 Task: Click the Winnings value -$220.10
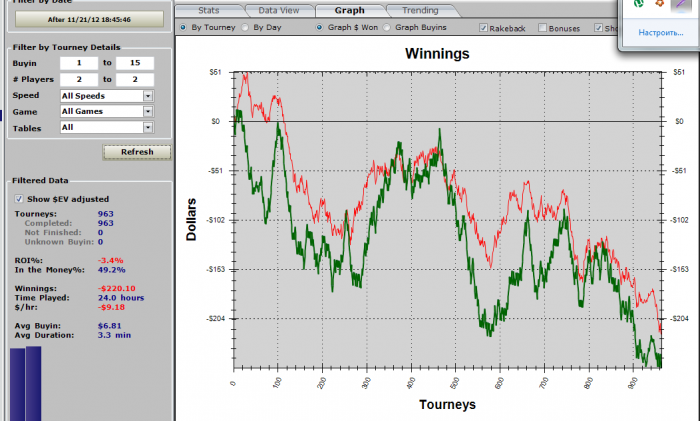pyautogui.click(x=117, y=288)
